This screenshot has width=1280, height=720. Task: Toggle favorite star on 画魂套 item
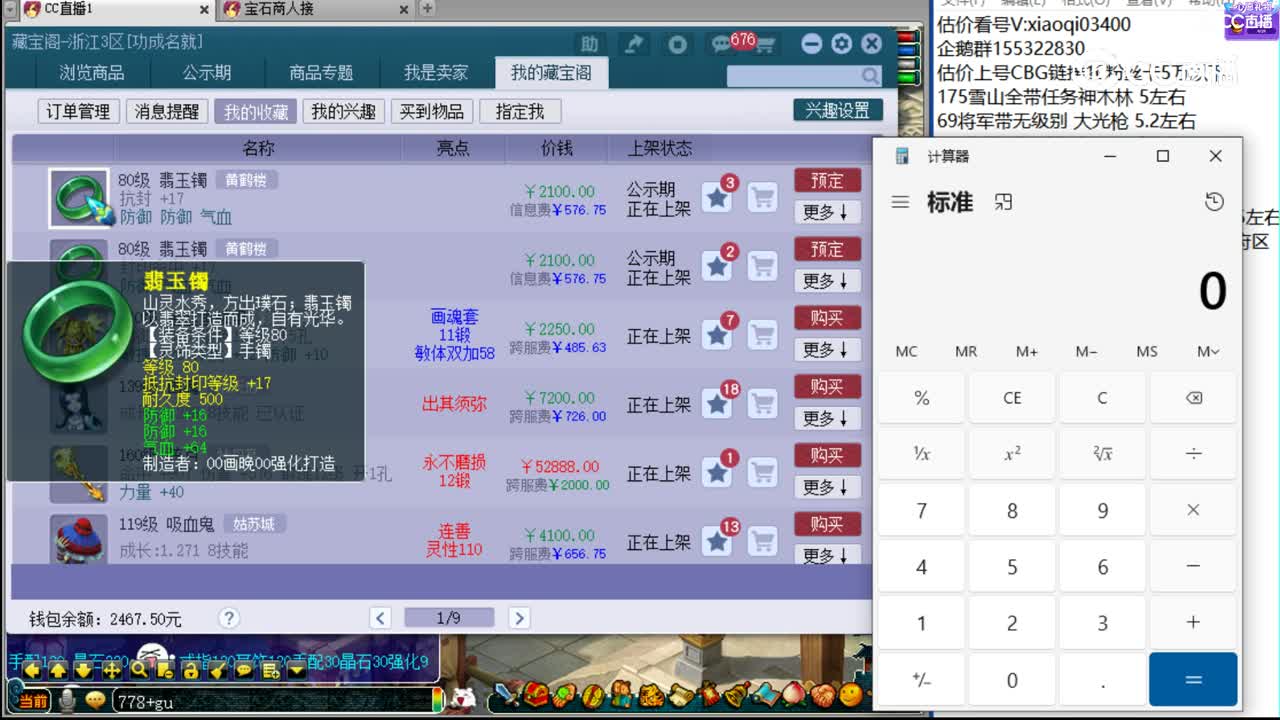coord(717,335)
